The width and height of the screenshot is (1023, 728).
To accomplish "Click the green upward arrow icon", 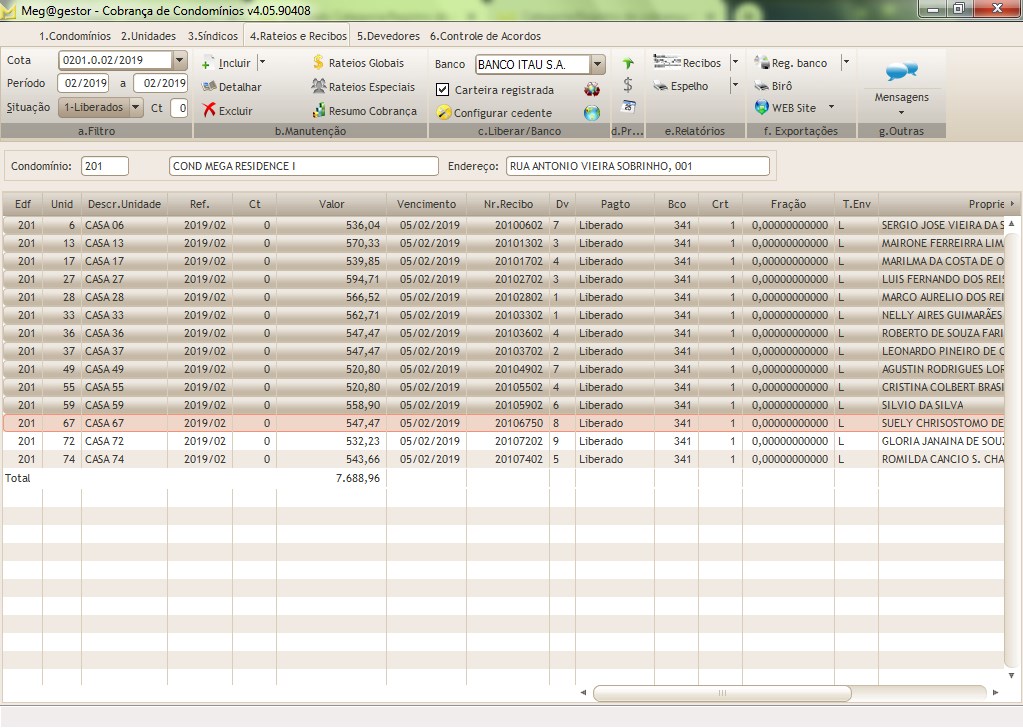I will pyautogui.click(x=627, y=64).
